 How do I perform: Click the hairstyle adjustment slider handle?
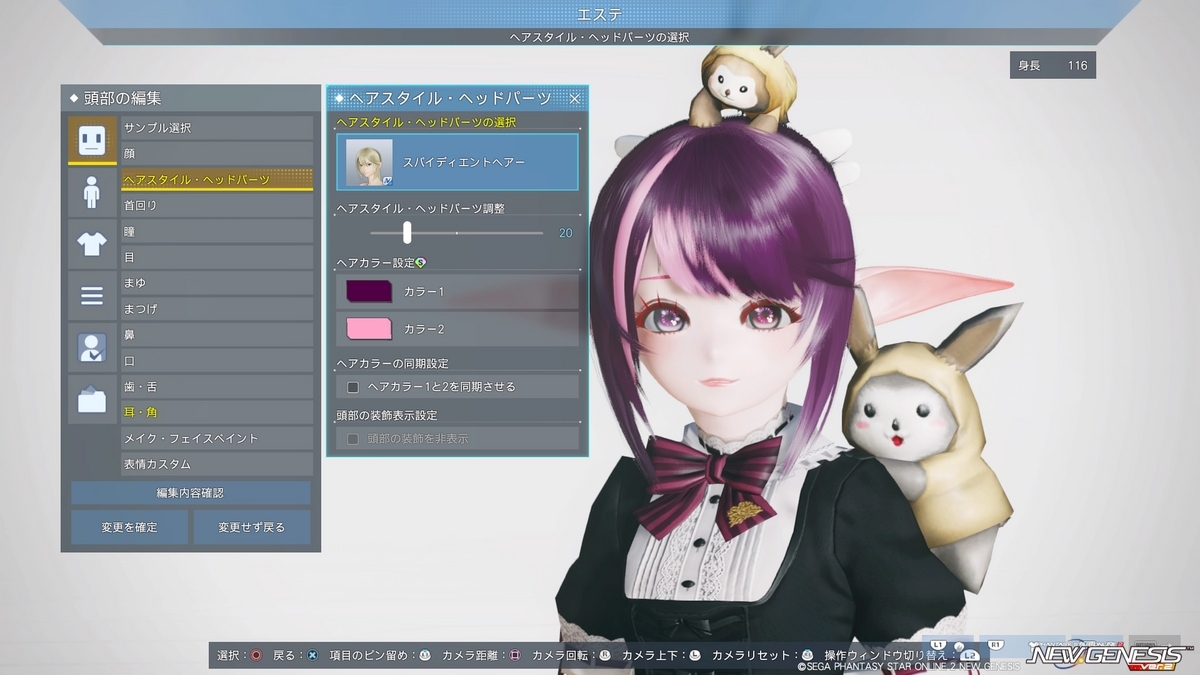(407, 233)
